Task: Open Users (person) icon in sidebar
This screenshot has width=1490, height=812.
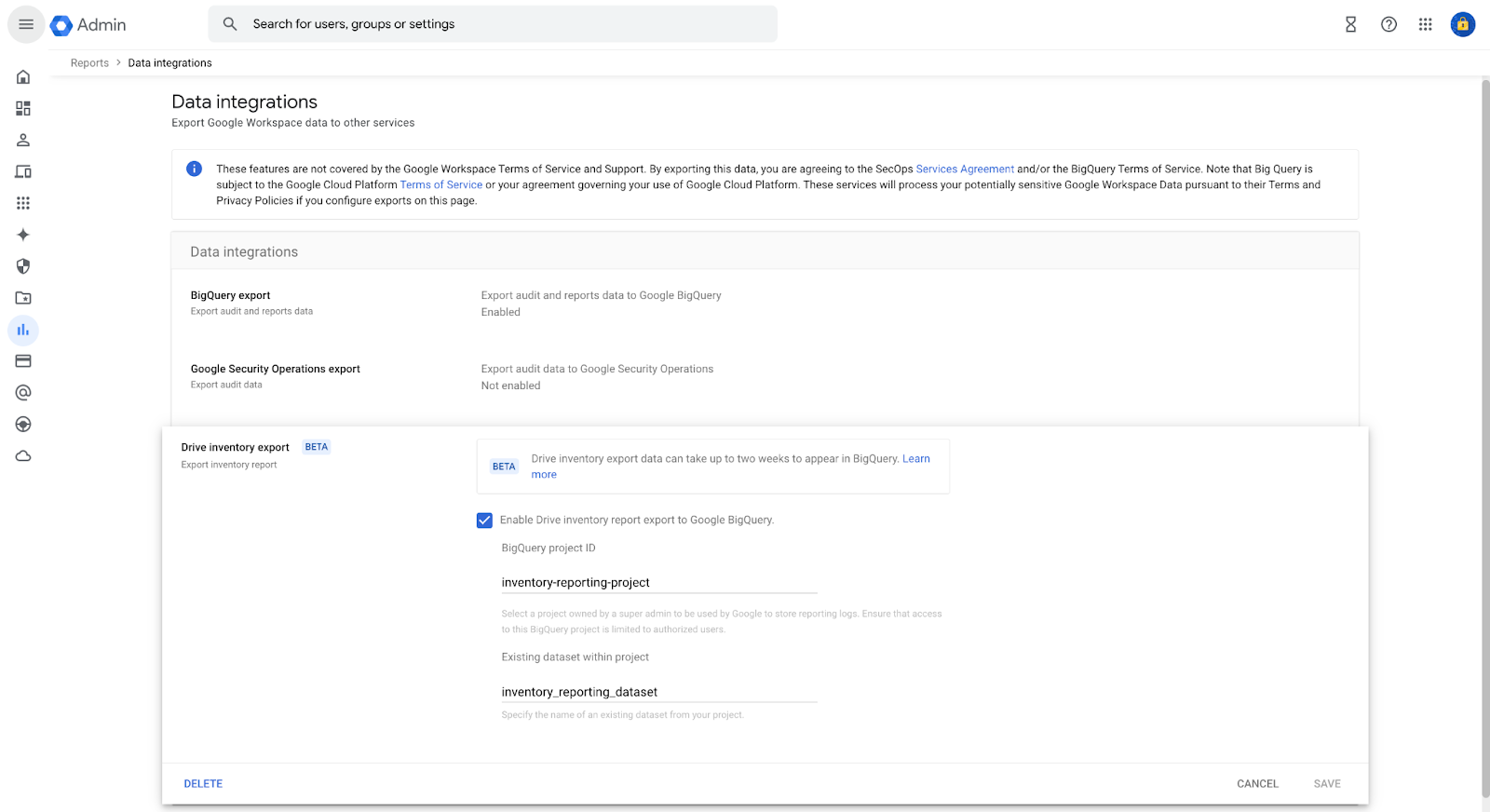Action: coord(23,141)
